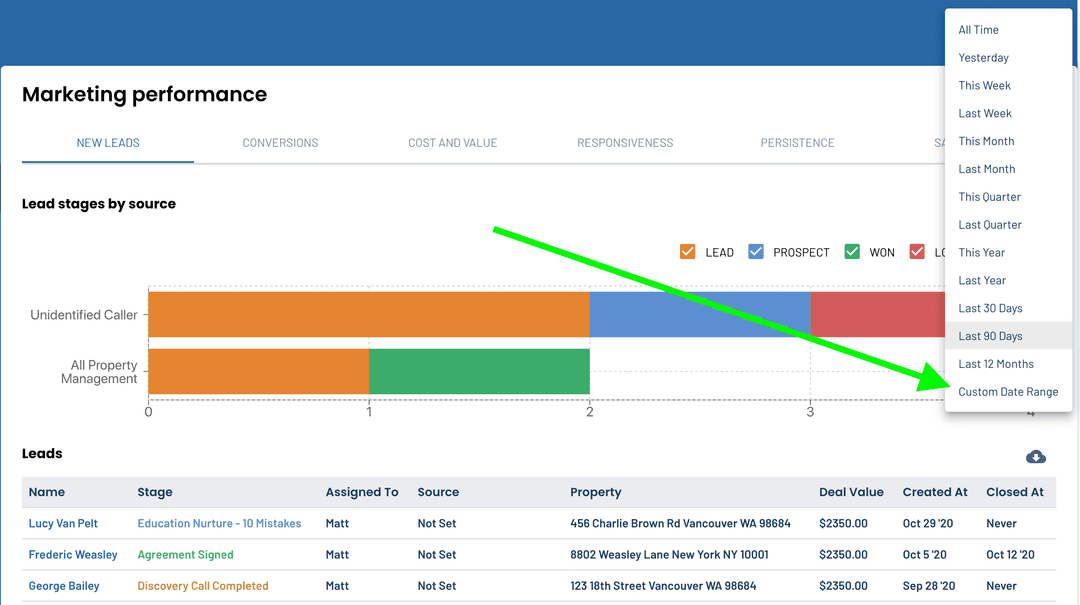Switch to the Conversions tab
1080x605 pixels.
[x=280, y=143]
